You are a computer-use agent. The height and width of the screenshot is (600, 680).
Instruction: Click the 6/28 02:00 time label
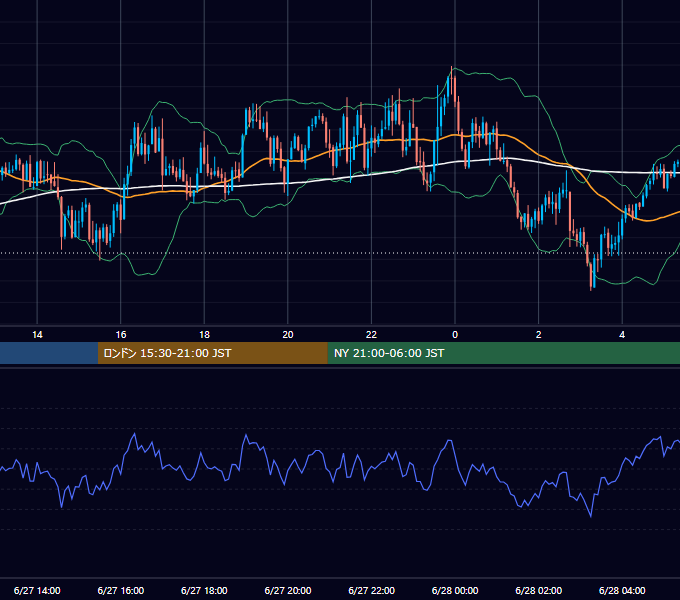538,590
